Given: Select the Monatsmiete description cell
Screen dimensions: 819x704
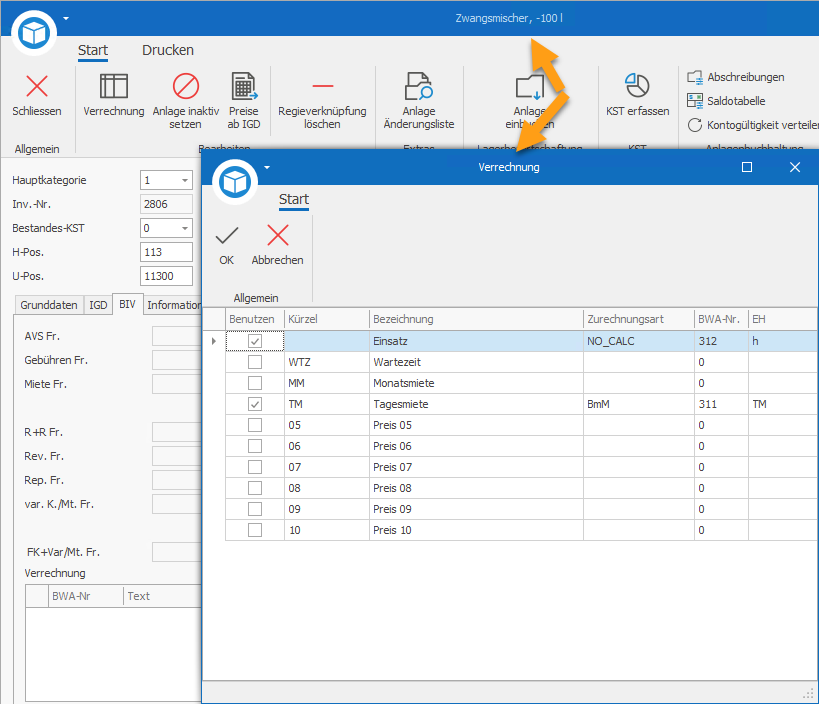Looking at the screenshot, I should click(x=476, y=383).
